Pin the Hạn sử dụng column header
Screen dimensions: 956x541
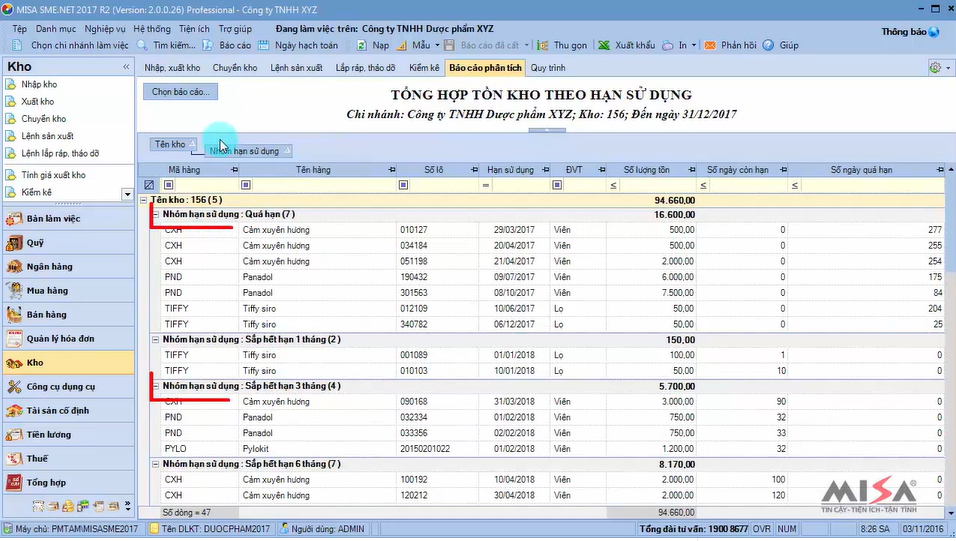coord(546,170)
